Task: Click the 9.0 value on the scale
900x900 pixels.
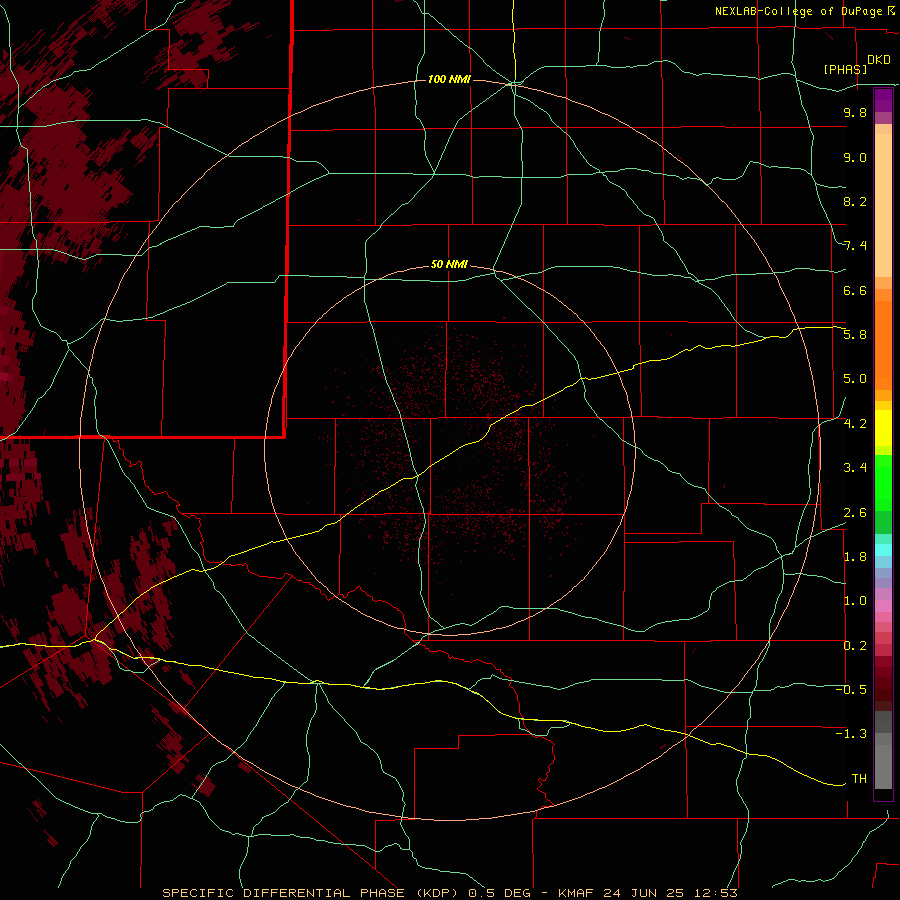Action: pos(855,157)
